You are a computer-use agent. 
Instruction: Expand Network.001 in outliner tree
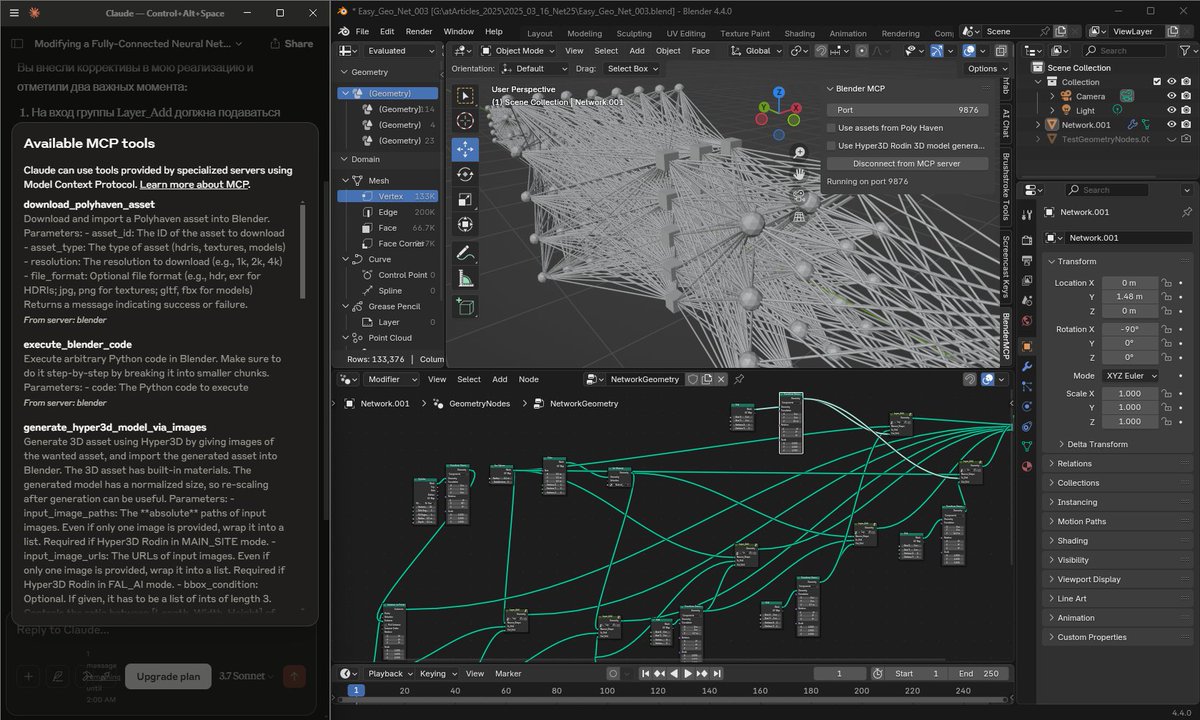point(1039,125)
